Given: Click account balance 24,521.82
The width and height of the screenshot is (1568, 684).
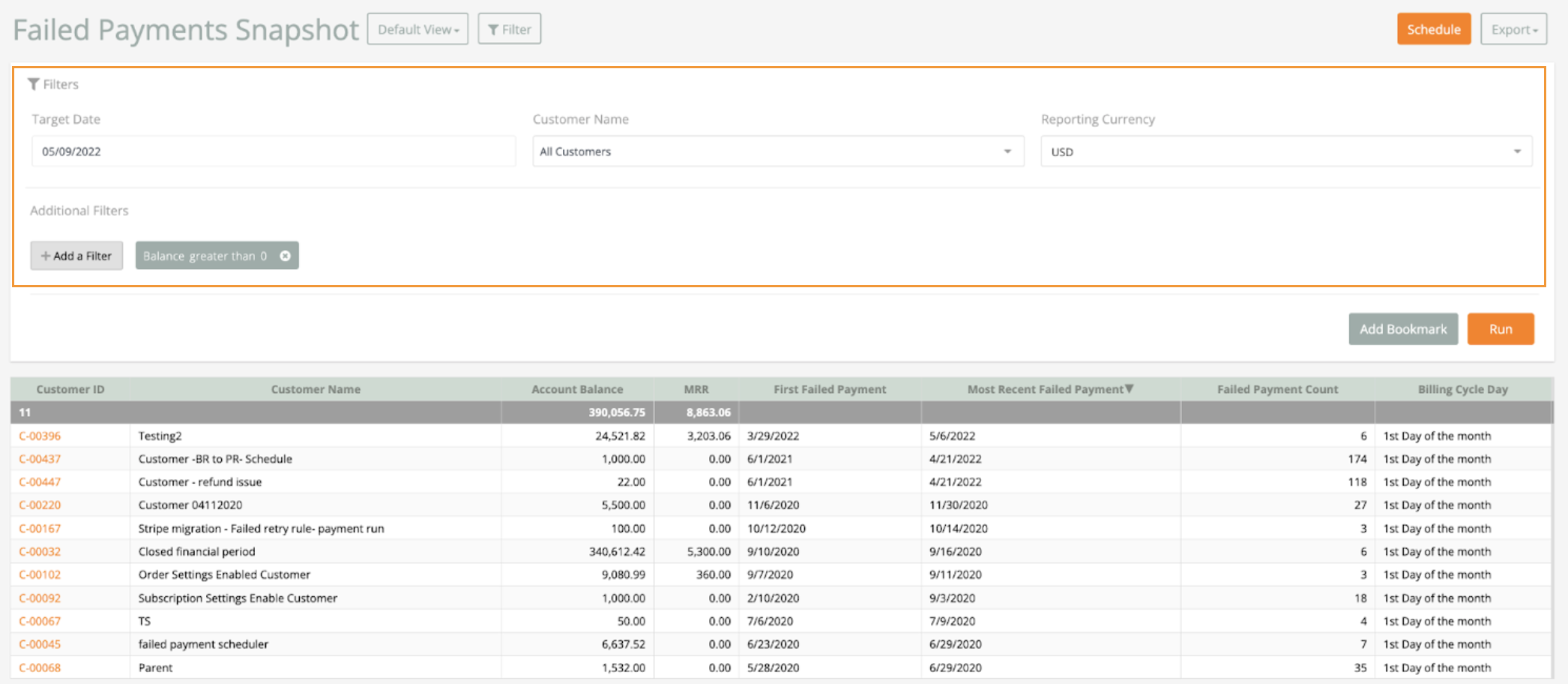Looking at the screenshot, I should (x=620, y=436).
